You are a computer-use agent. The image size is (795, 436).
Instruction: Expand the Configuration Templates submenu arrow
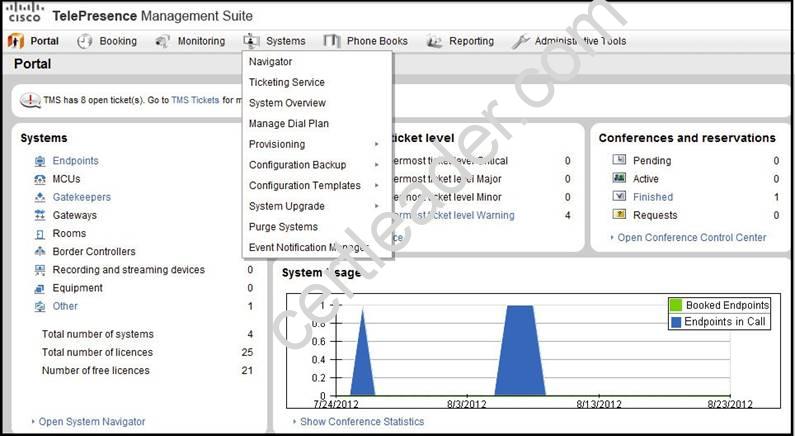[x=377, y=186]
